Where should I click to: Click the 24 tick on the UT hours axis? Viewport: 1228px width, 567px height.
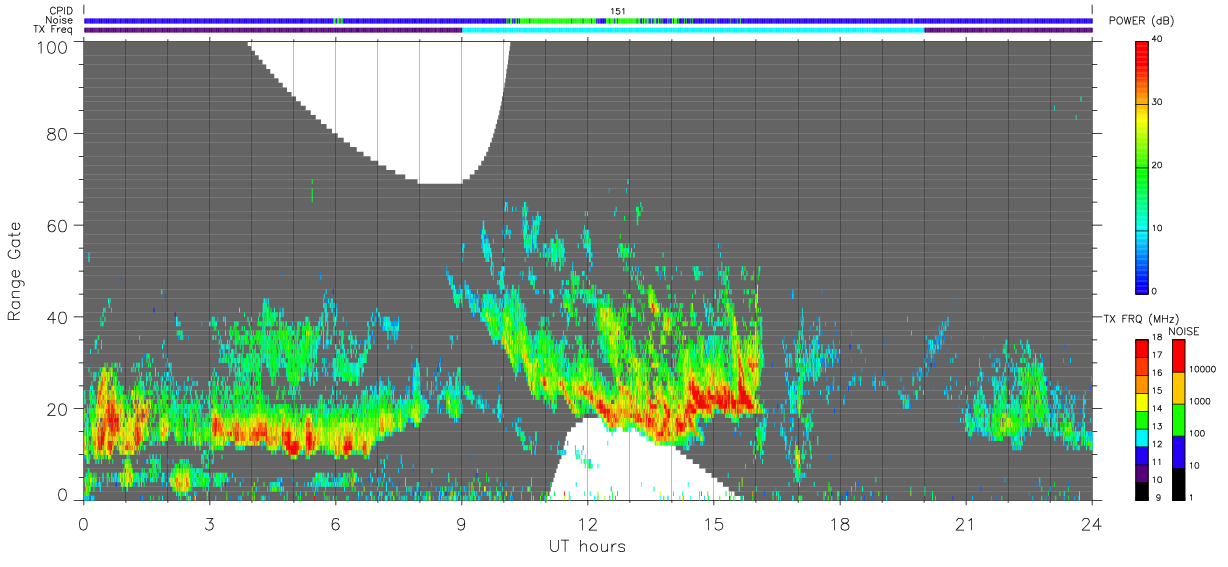[1091, 524]
